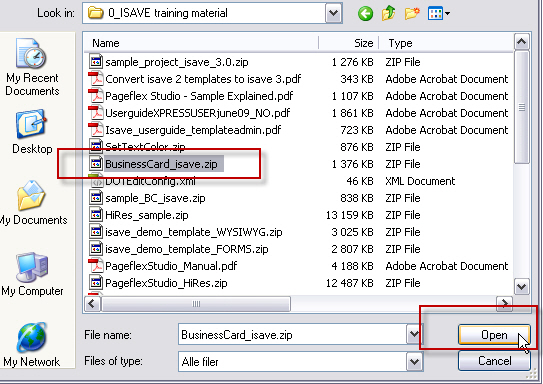The image size is (543, 384).
Task: Go back using the green arrow icon
Action: click(x=365, y=14)
